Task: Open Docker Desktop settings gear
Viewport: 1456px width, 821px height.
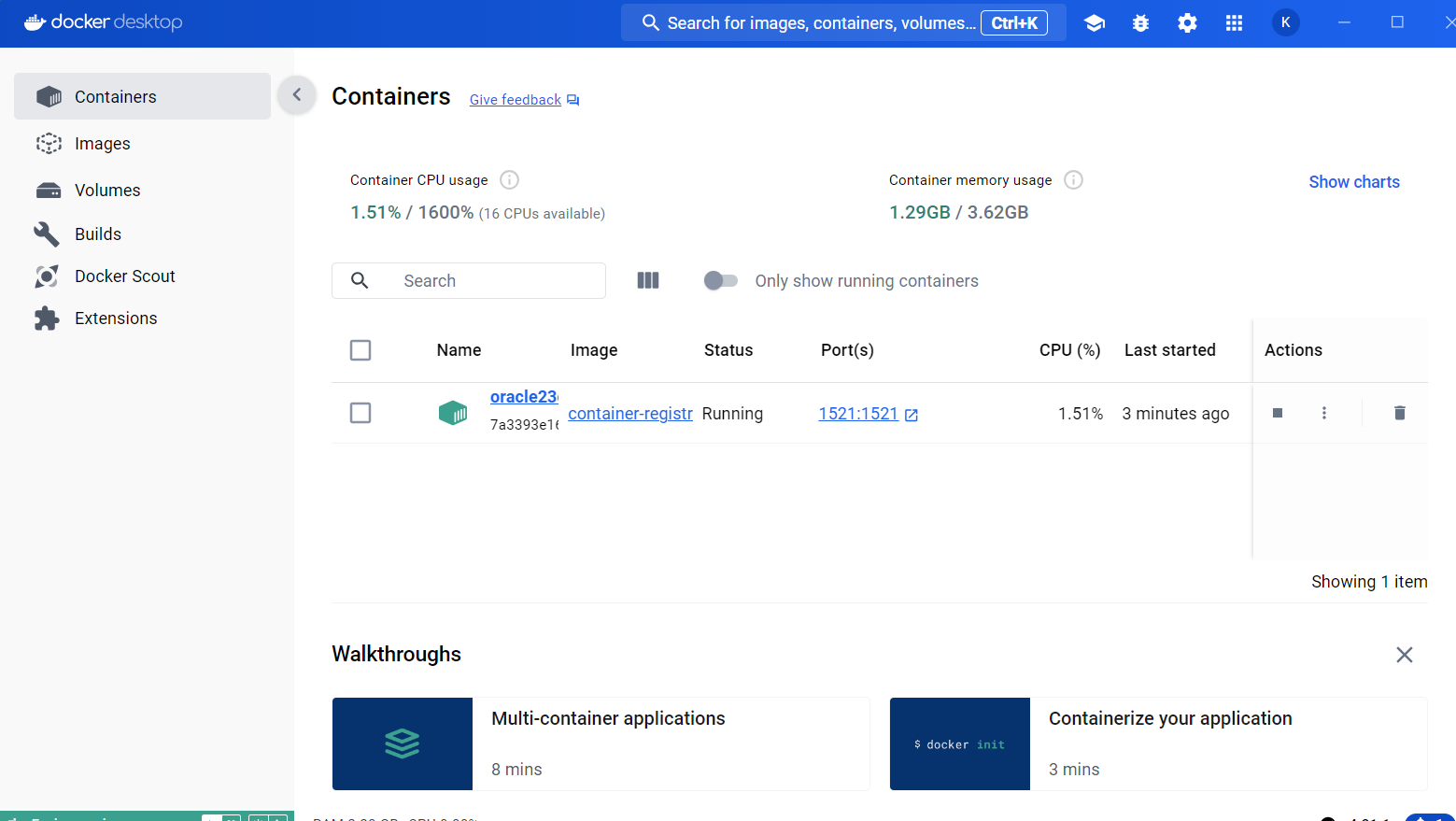Action: tap(1188, 23)
